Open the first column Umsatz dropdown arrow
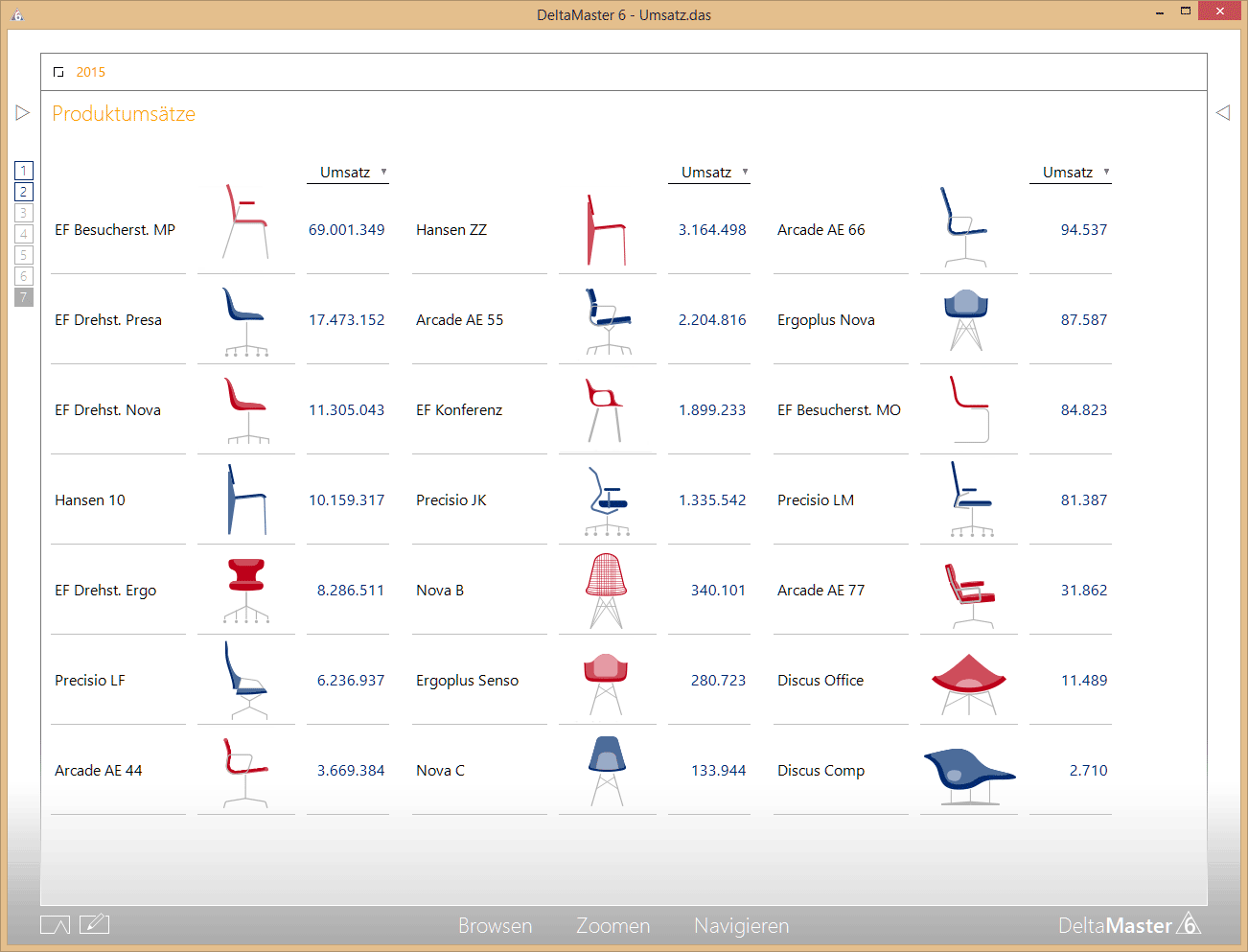 384,173
